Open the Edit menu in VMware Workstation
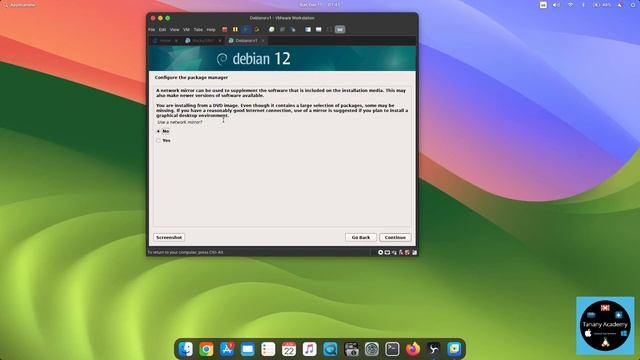The width and height of the screenshot is (640, 360). point(162,29)
